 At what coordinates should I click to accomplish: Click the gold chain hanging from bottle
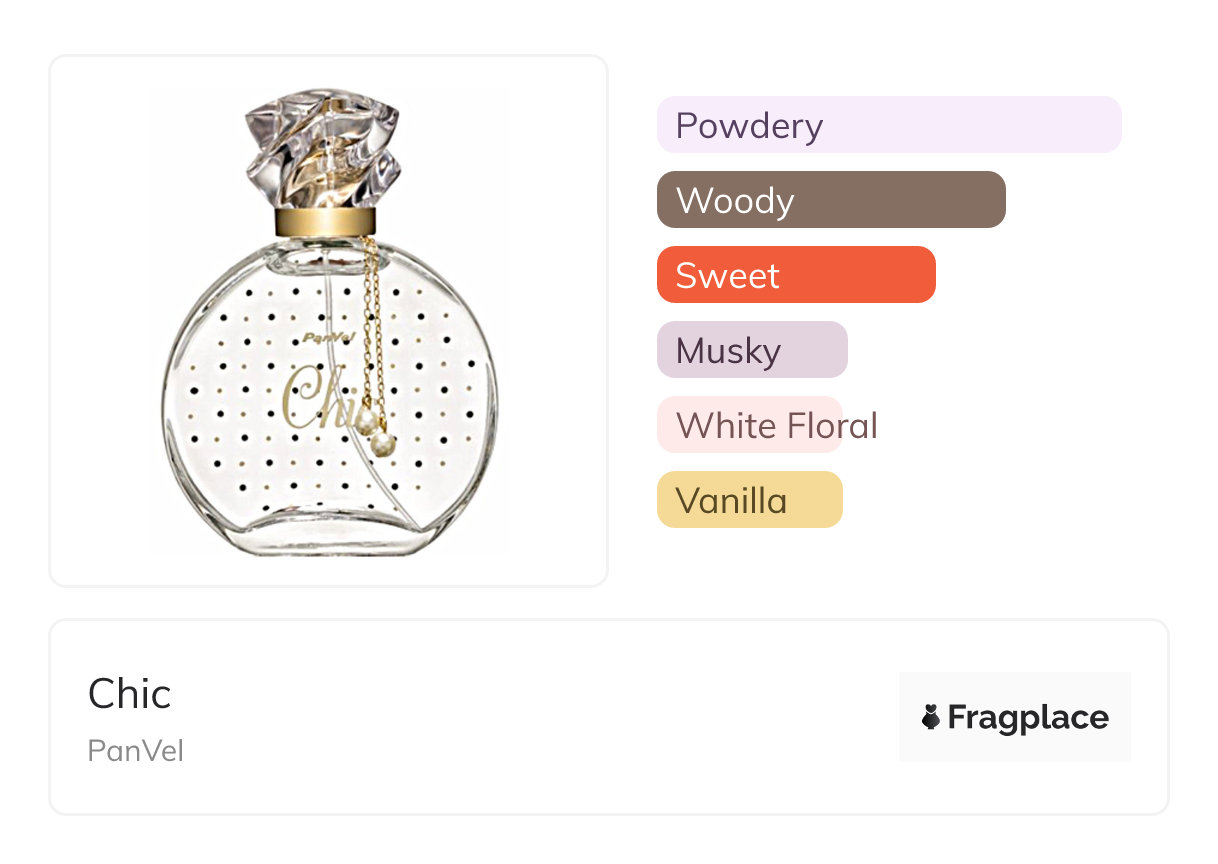point(371,320)
